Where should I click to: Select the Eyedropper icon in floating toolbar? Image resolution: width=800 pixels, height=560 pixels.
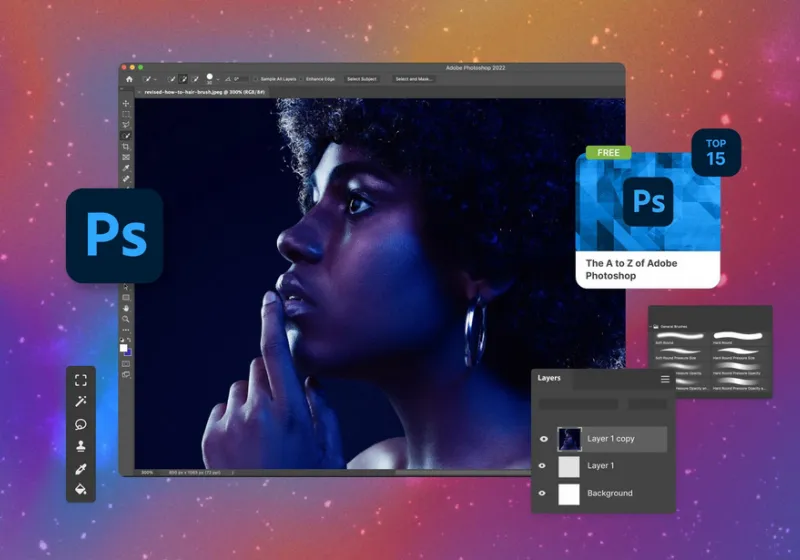point(81,469)
